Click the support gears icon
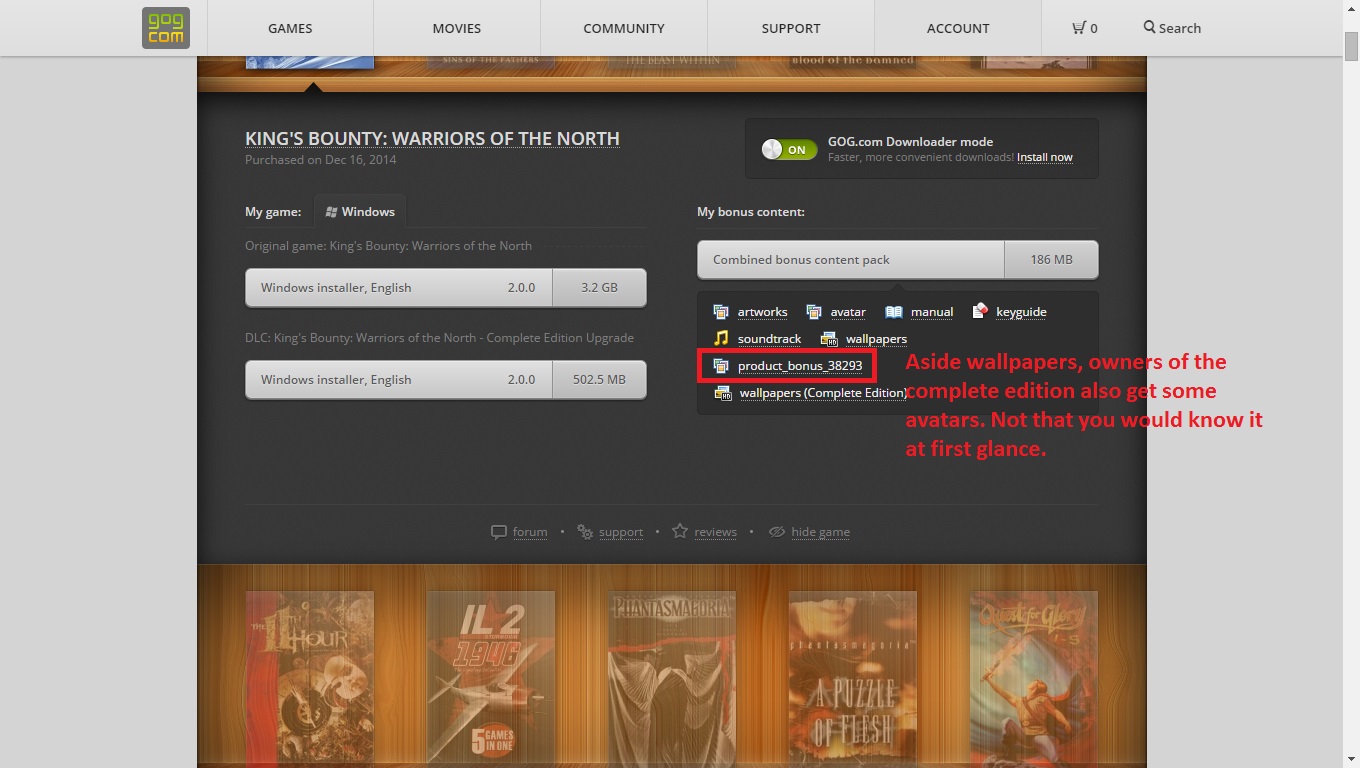Viewport: 1360px width, 768px height. [585, 532]
